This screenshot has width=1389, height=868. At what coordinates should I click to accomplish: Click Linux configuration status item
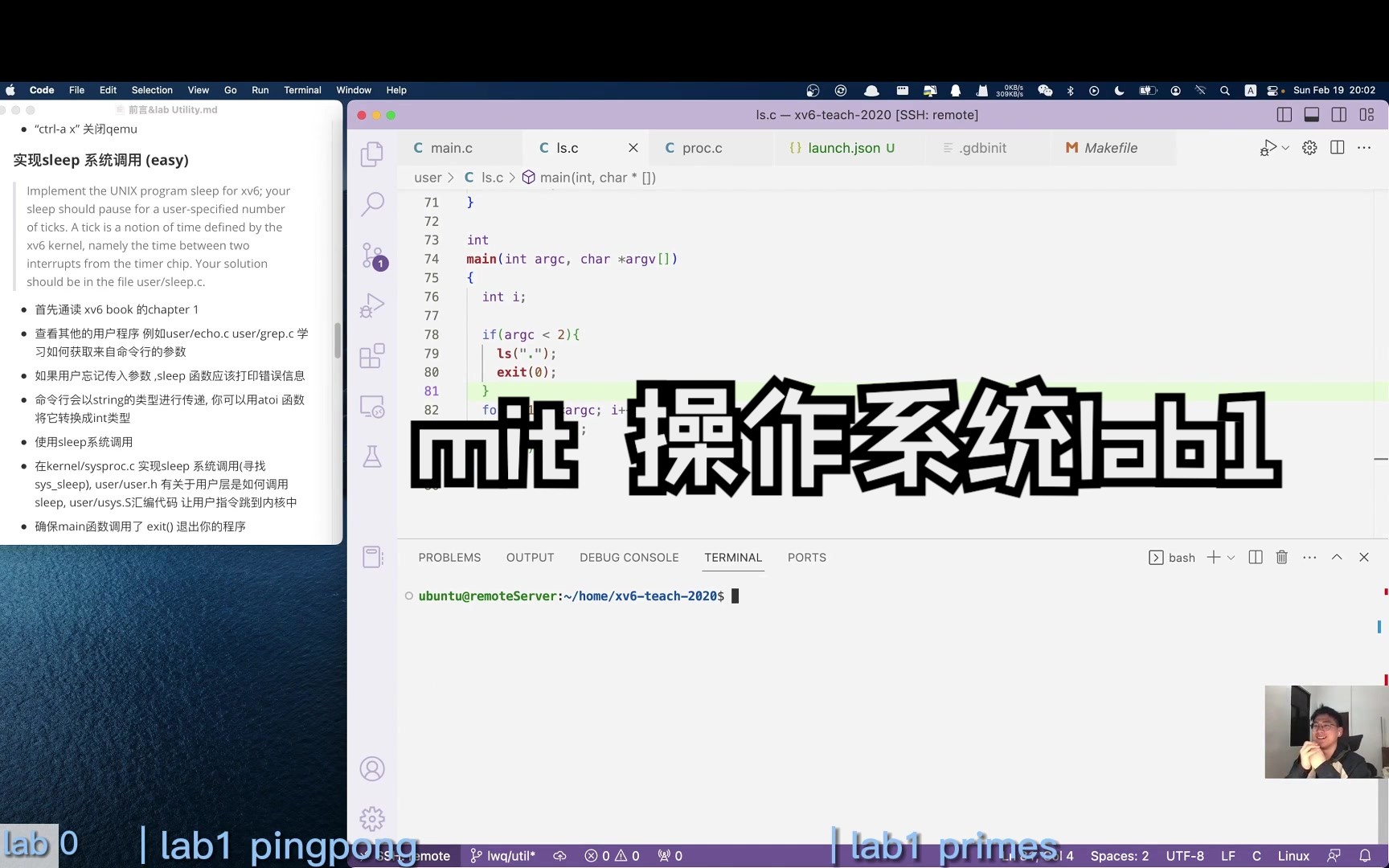pos(1293,856)
